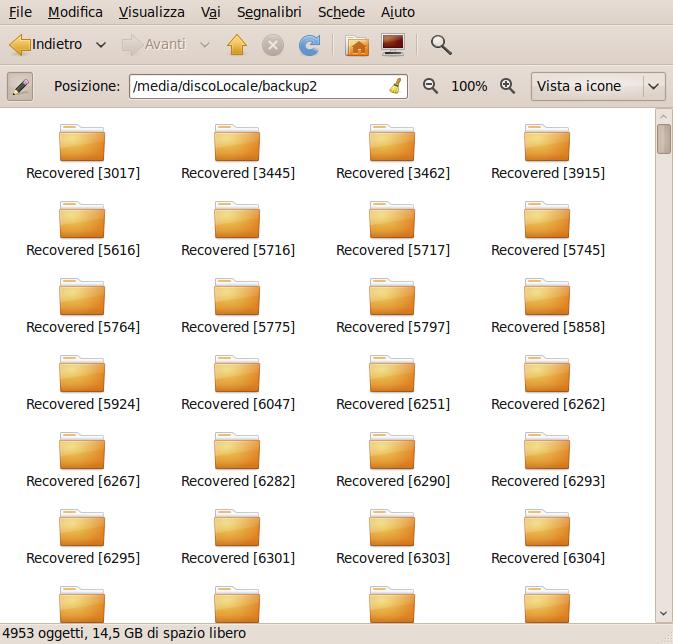Viewport: 673px width, 644px height.
Task: Zoom in with the plus magnifier
Action: pyautogui.click(x=507, y=86)
